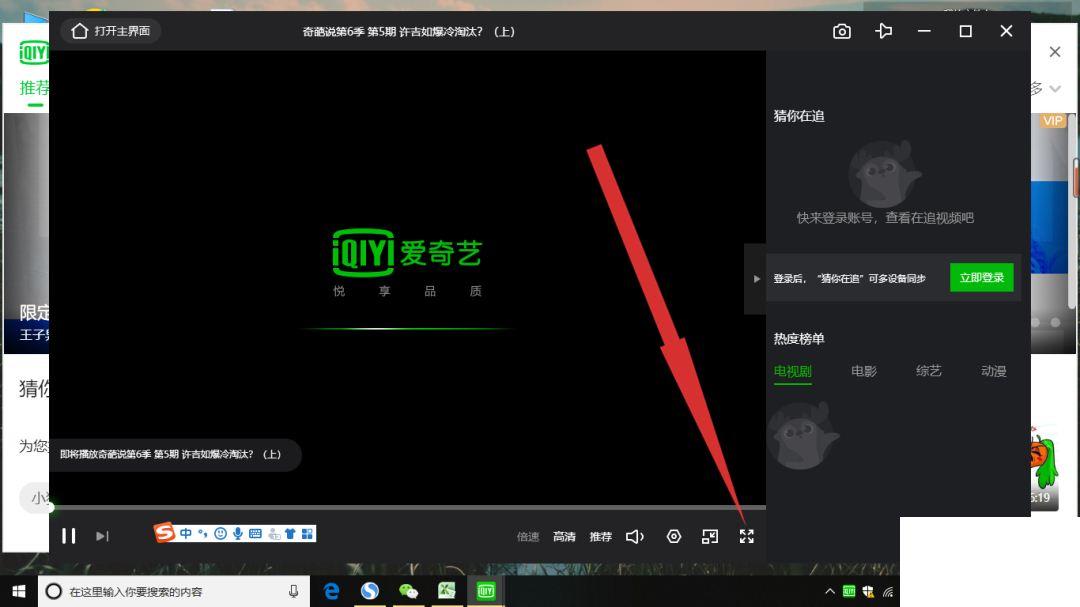Open the Sogou emoji panel
Screen dimensions: 1080x607
pyautogui.click(x=220, y=533)
